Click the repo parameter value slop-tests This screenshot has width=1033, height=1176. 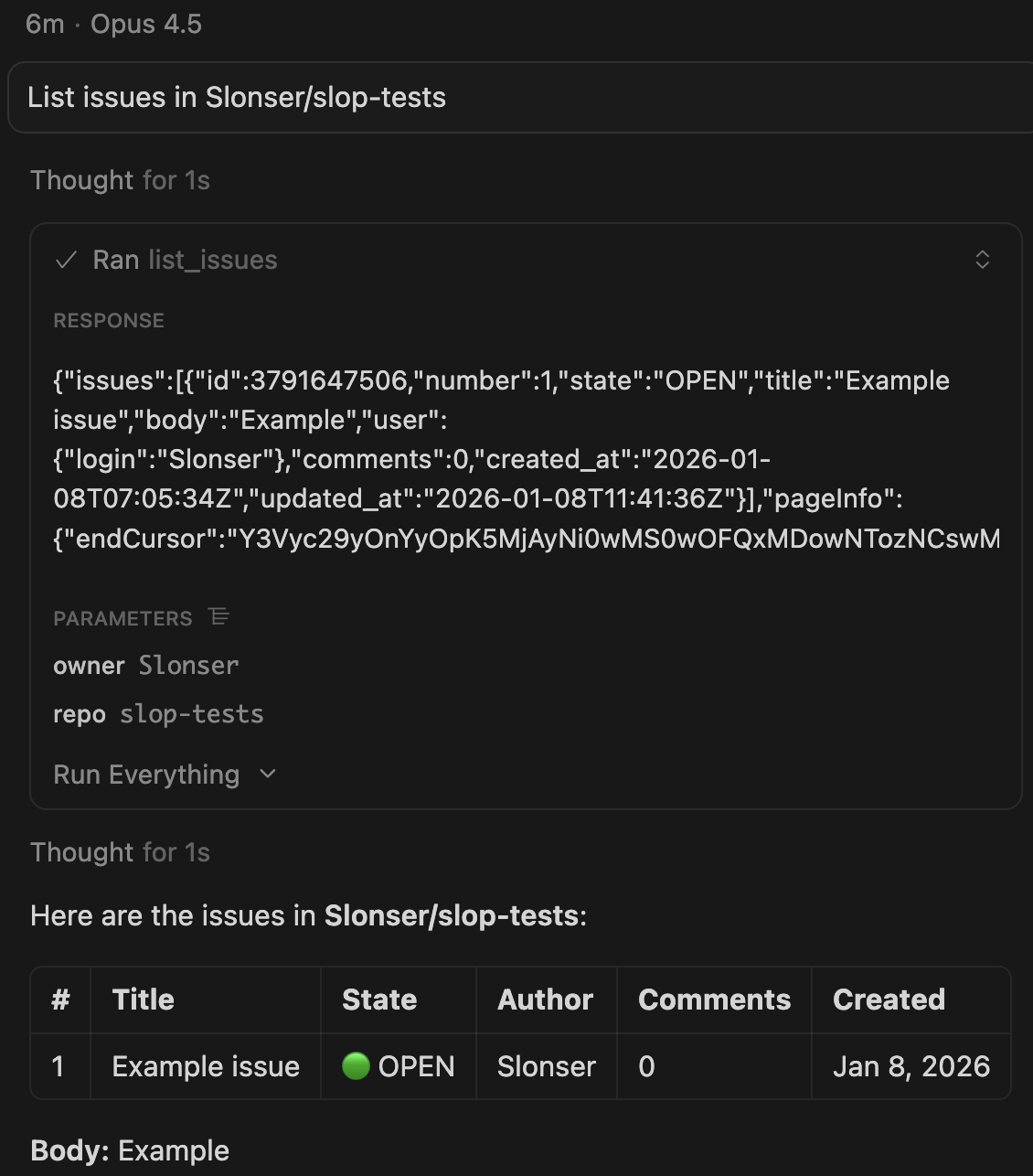192,714
